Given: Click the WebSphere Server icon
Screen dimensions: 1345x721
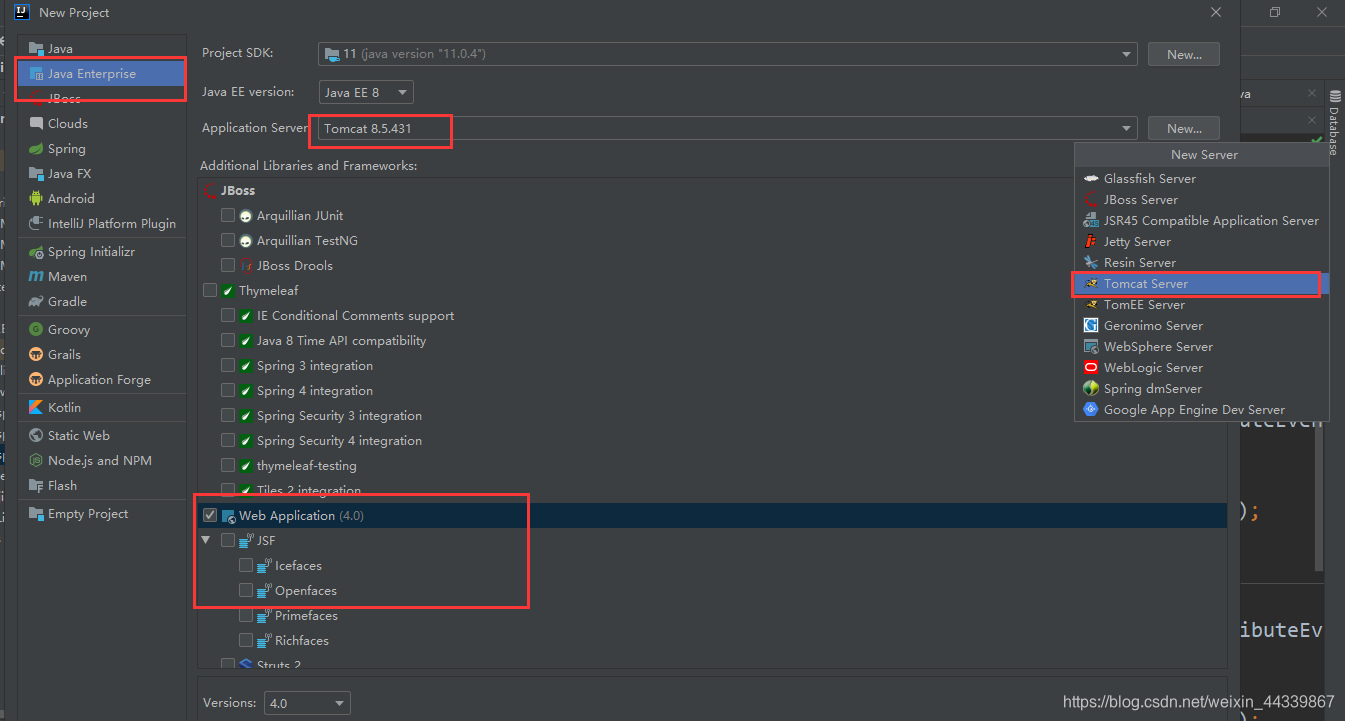Looking at the screenshot, I should pos(1091,346).
